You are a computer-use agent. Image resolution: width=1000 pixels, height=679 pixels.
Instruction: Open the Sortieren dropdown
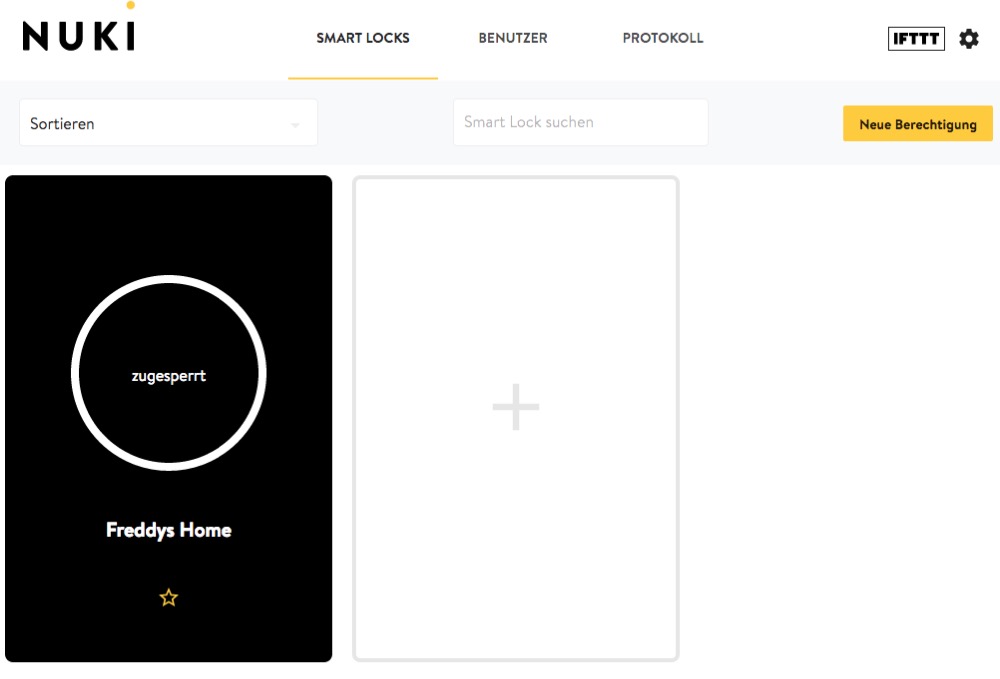pyautogui.click(x=168, y=123)
